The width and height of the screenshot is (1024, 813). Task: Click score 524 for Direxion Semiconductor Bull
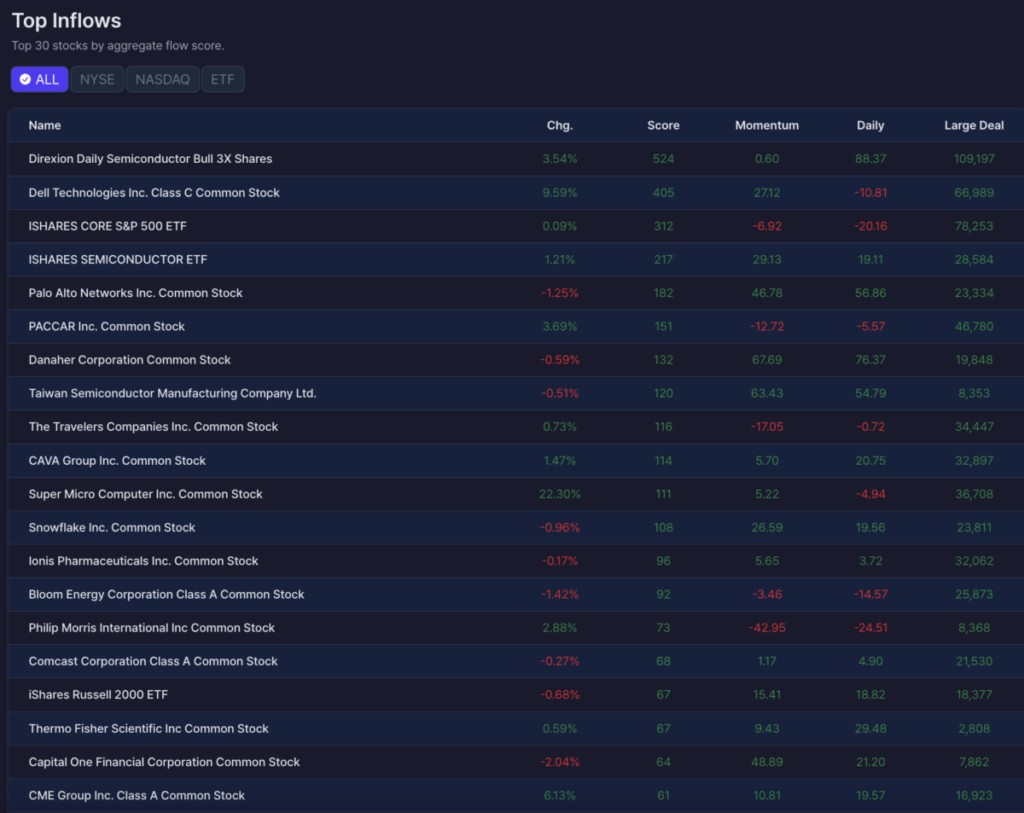click(663, 159)
